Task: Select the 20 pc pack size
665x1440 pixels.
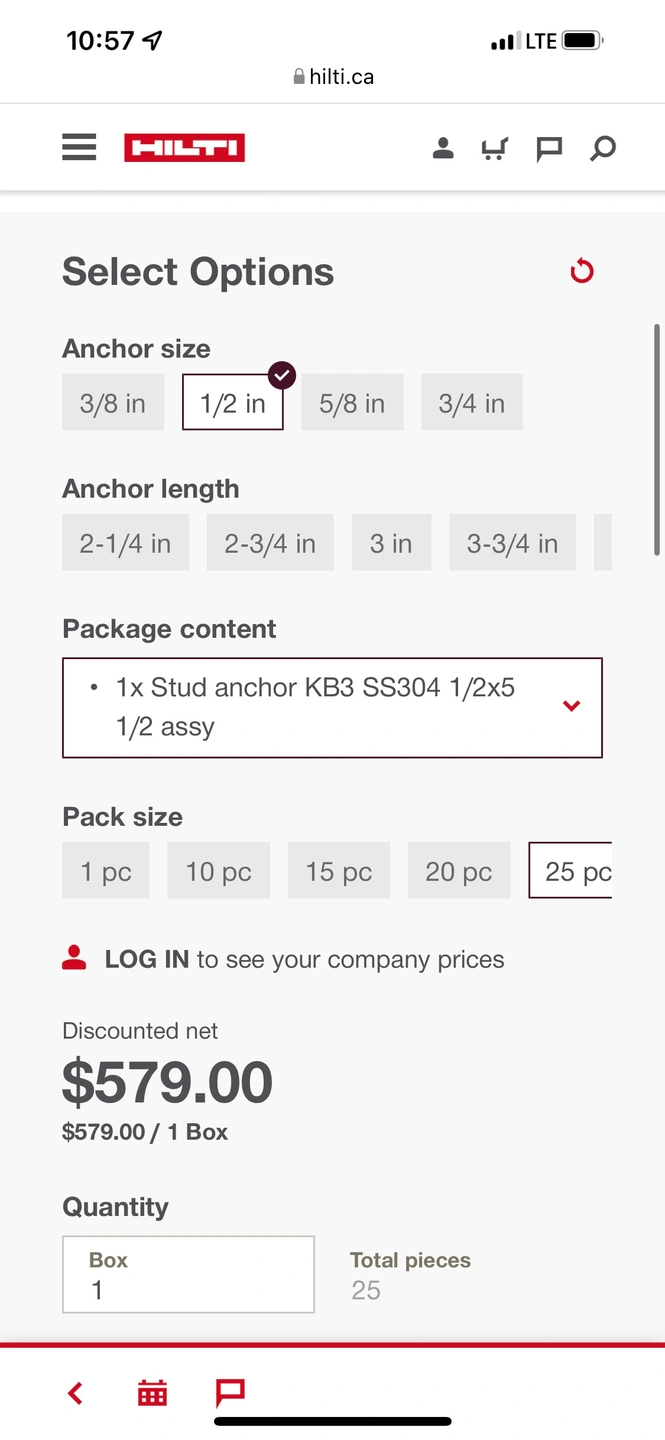Action: (459, 871)
